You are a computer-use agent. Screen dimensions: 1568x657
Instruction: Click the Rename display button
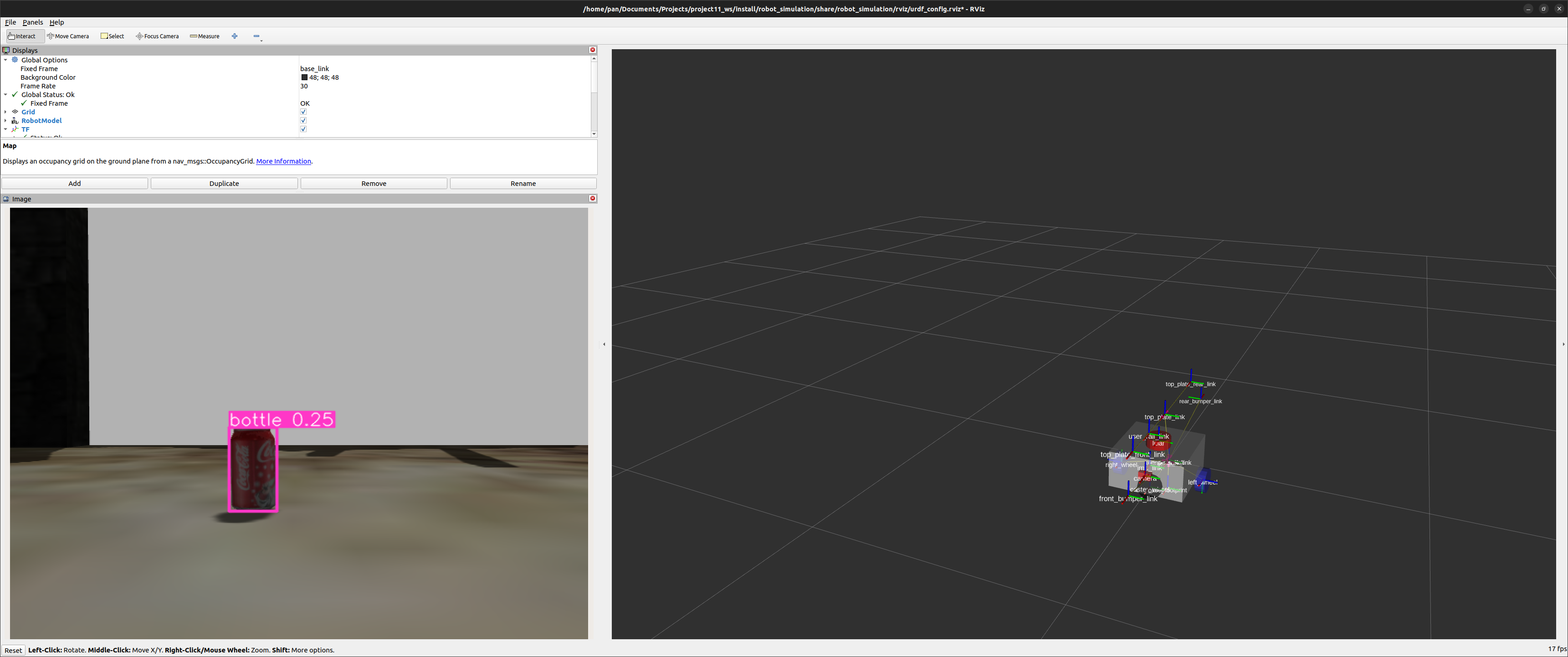(523, 183)
